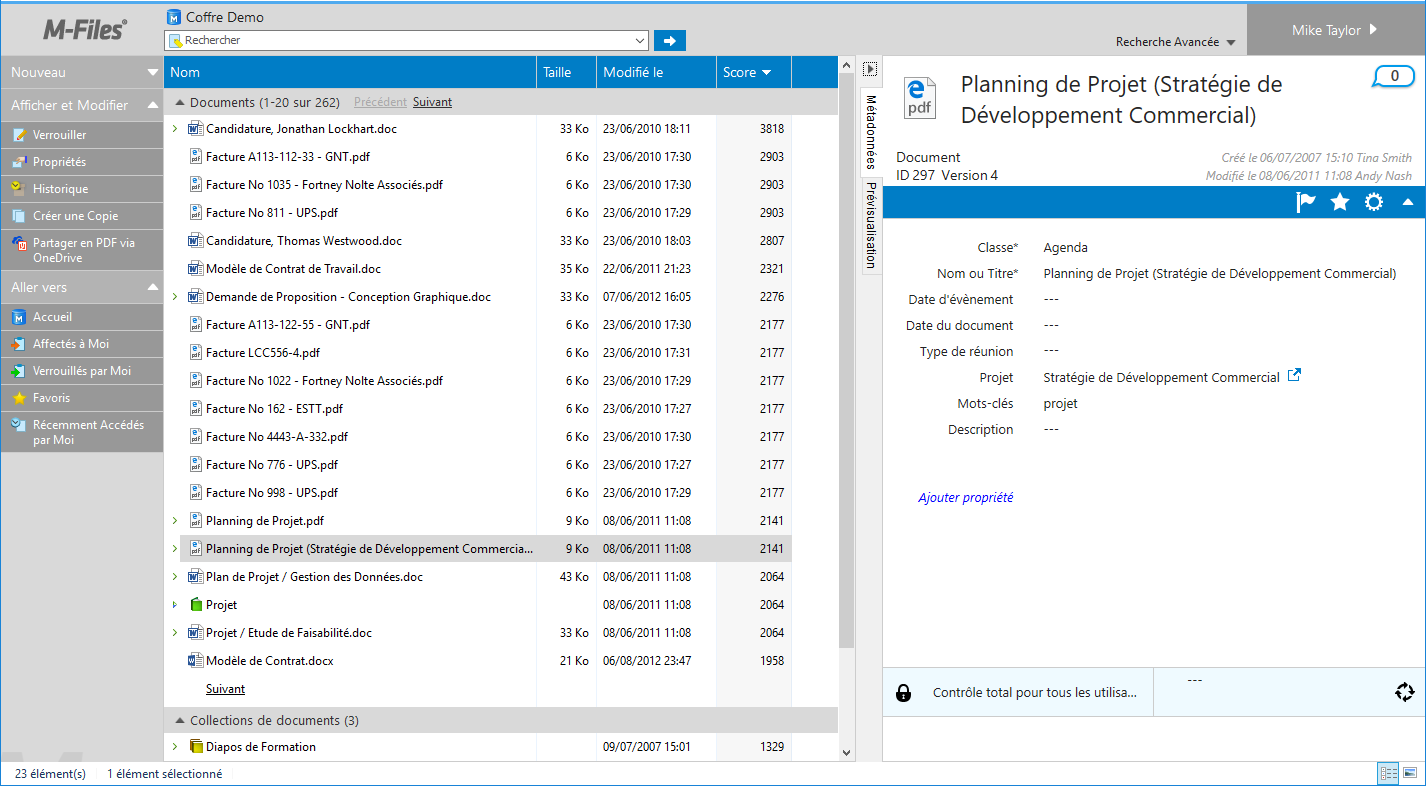Switch to details list view icon

[1388, 773]
